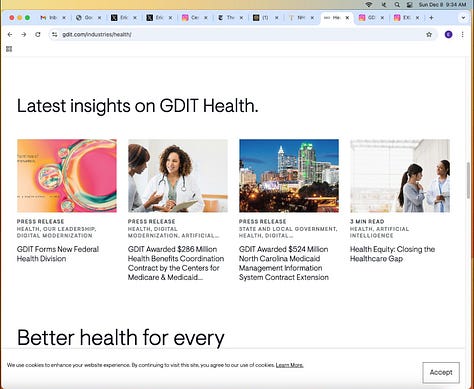Click 'State and Local Government' tag text
474x389 pixels.
288,229
